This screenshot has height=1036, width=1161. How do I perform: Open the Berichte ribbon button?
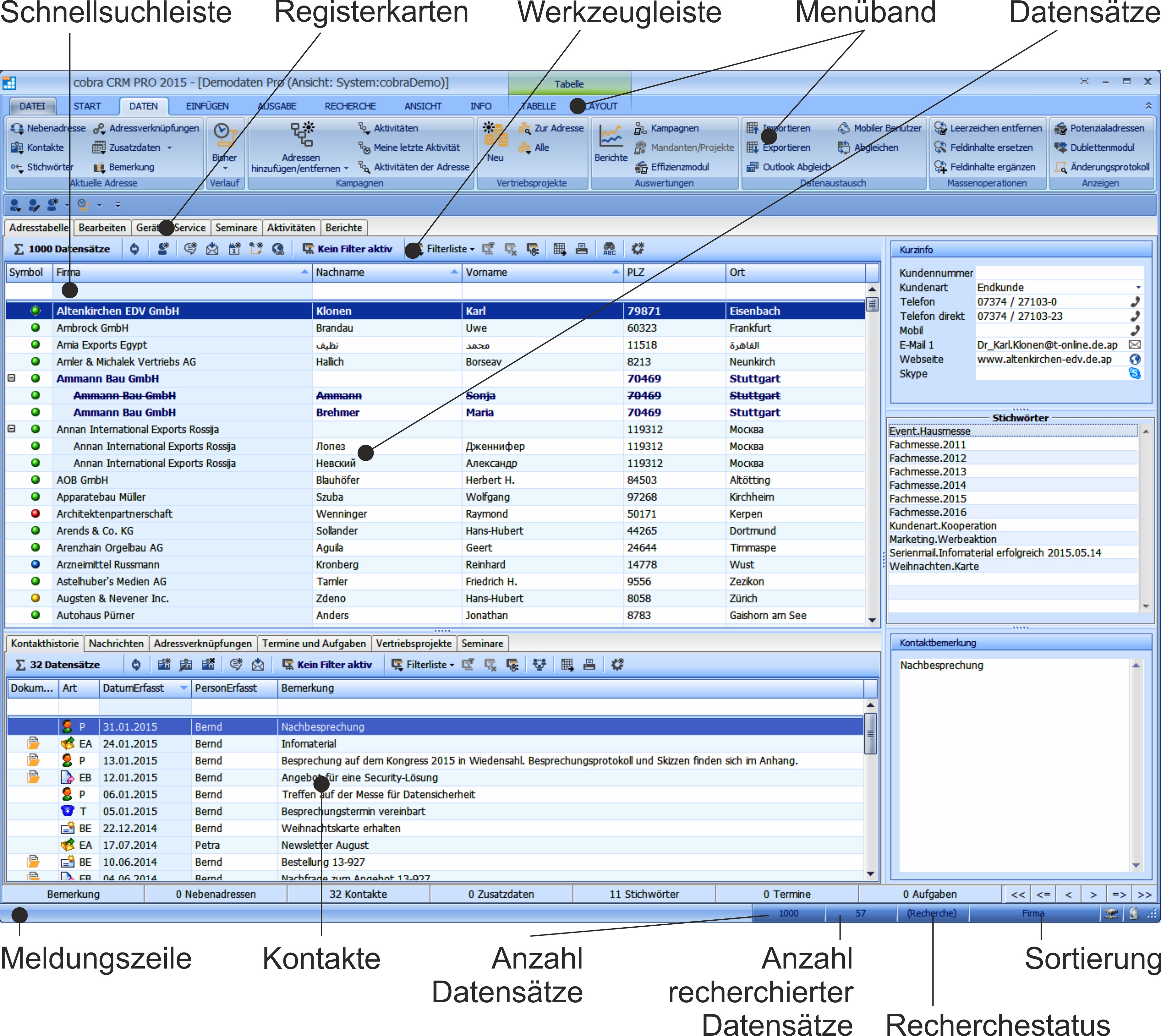611,142
